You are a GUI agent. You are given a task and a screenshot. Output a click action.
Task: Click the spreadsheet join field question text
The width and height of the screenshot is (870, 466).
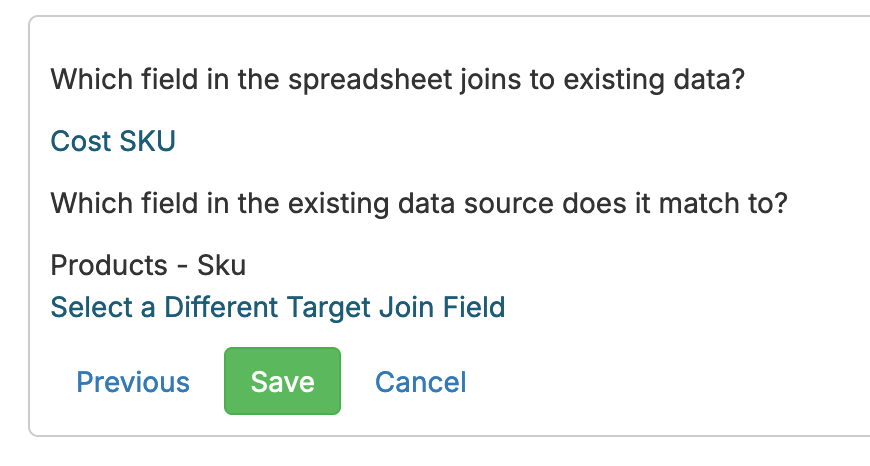[x=398, y=79]
